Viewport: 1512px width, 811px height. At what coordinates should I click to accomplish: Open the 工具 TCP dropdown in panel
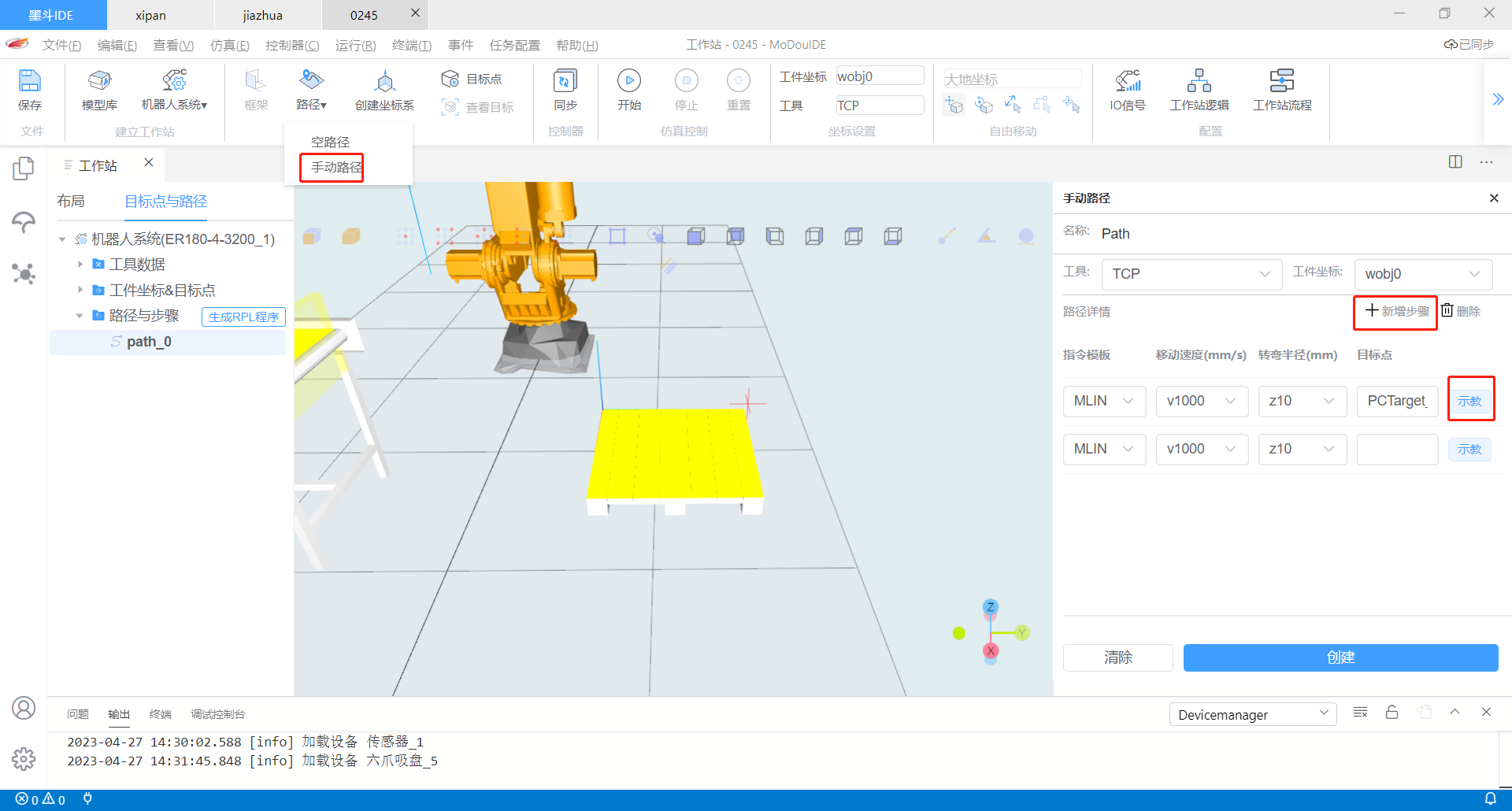[x=1191, y=274]
